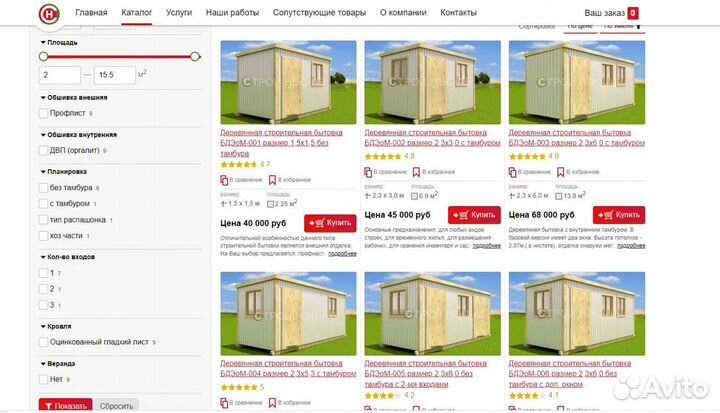Image resolution: width=720 pixels, height=413 pixels.
Task: Click compare icon under БДЭоМ-004
Action: pyautogui.click(x=224, y=403)
